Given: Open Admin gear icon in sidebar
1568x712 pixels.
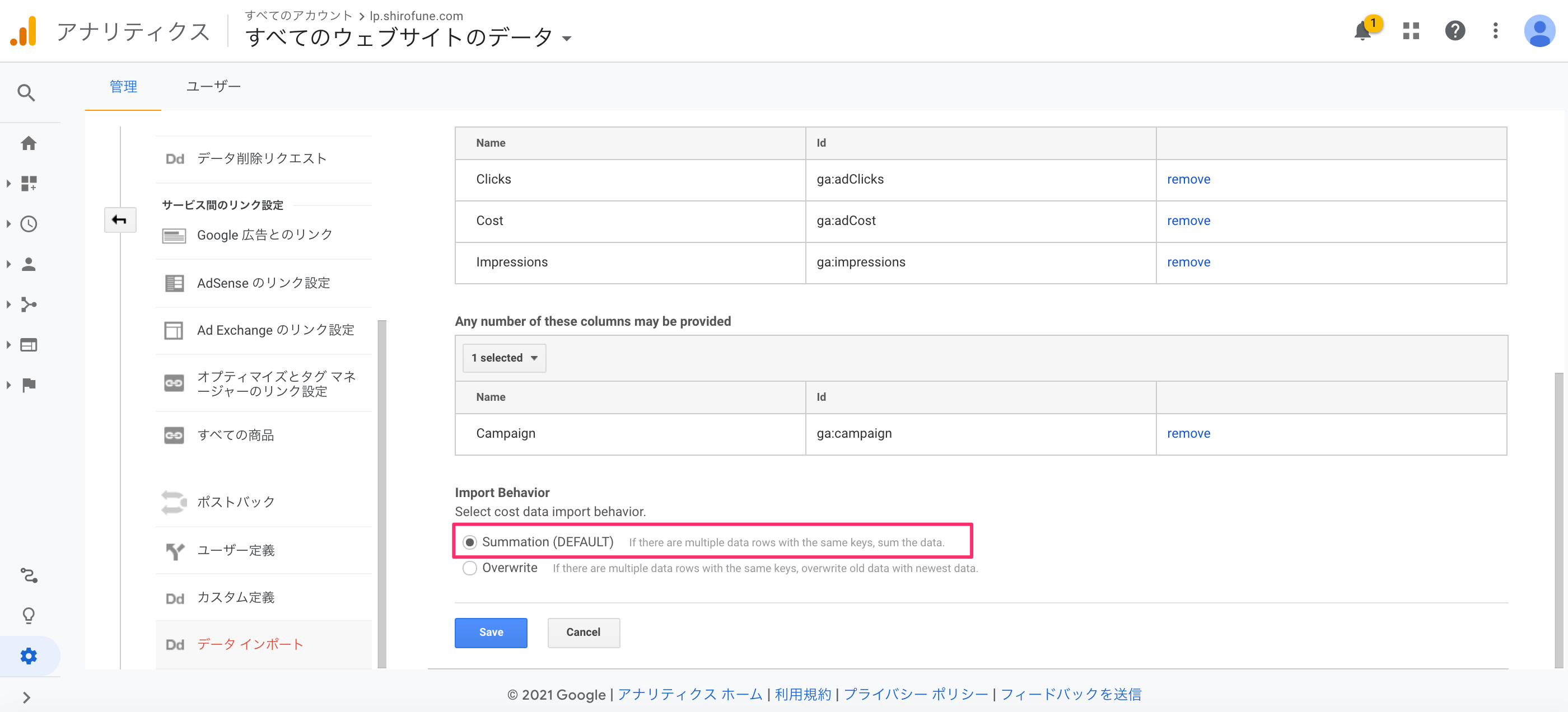Looking at the screenshot, I should coord(29,656).
